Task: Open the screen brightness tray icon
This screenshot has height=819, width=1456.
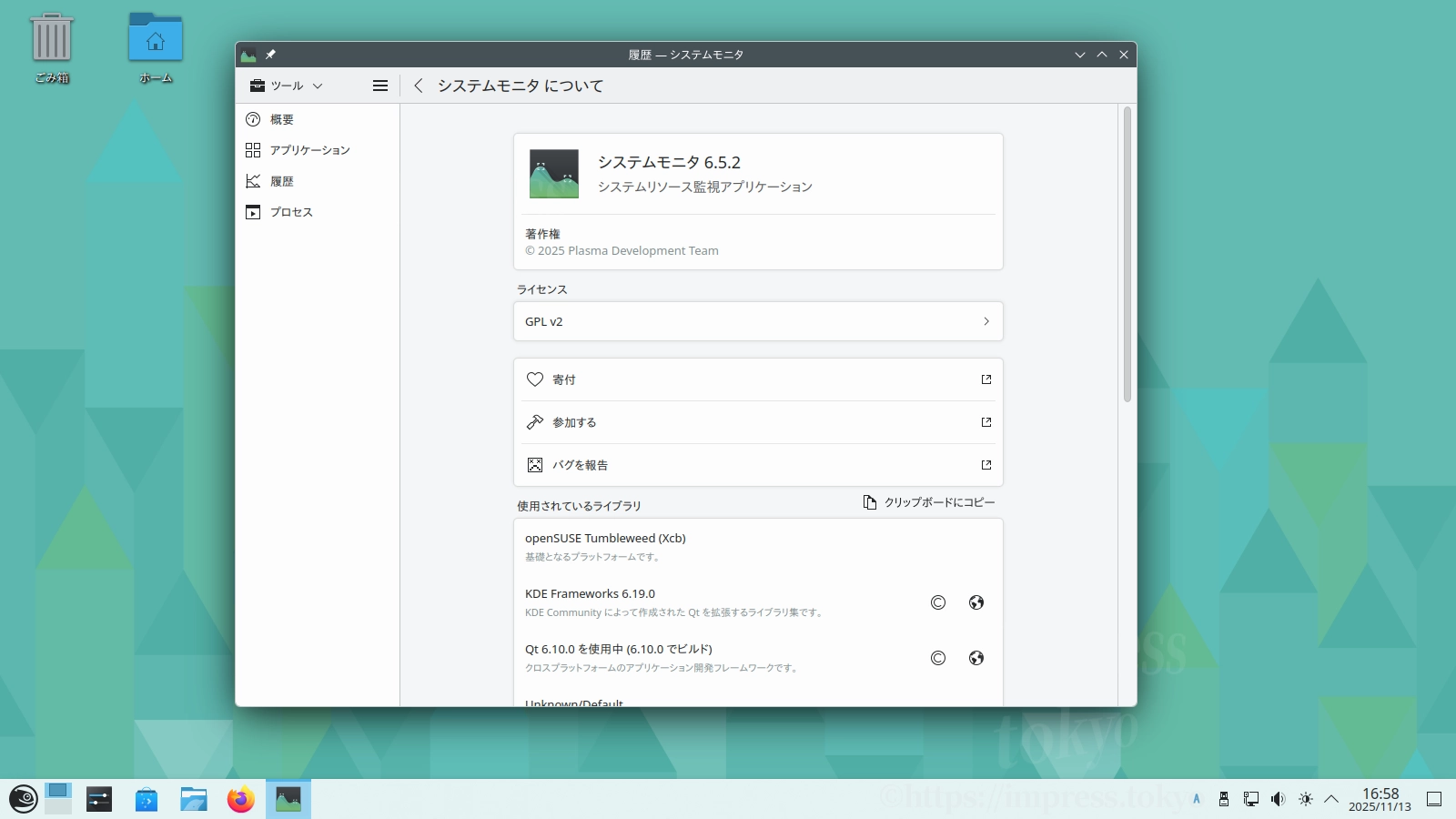Action: (x=1306, y=799)
